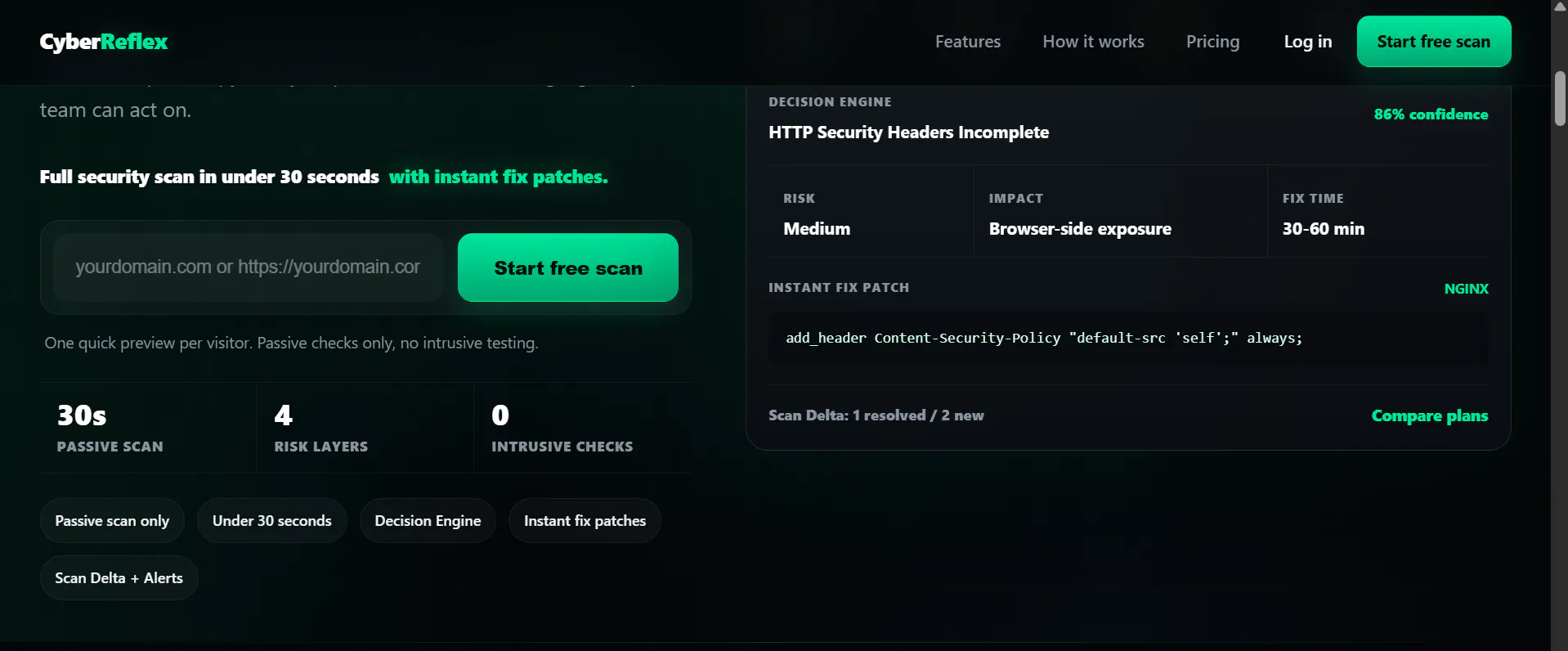
Task: Go to How it works section
Action: tap(1093, 42)
